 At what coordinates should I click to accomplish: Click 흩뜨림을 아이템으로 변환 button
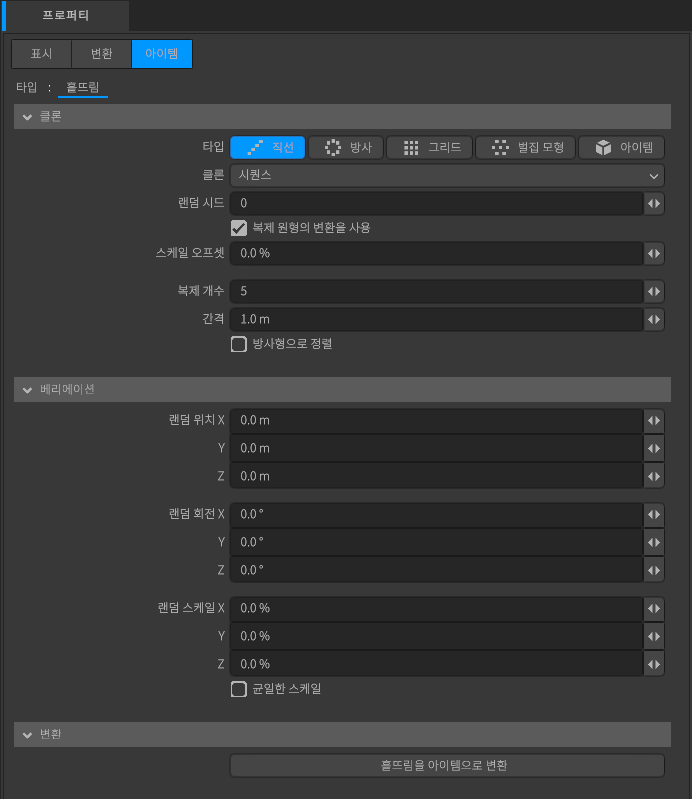(x=447, y=766)
